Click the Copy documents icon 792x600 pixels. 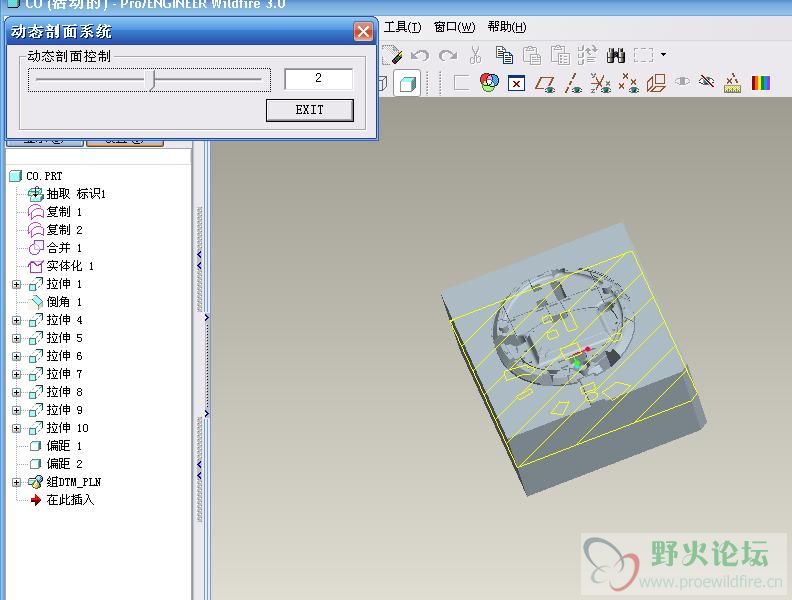tap(504, 55)
